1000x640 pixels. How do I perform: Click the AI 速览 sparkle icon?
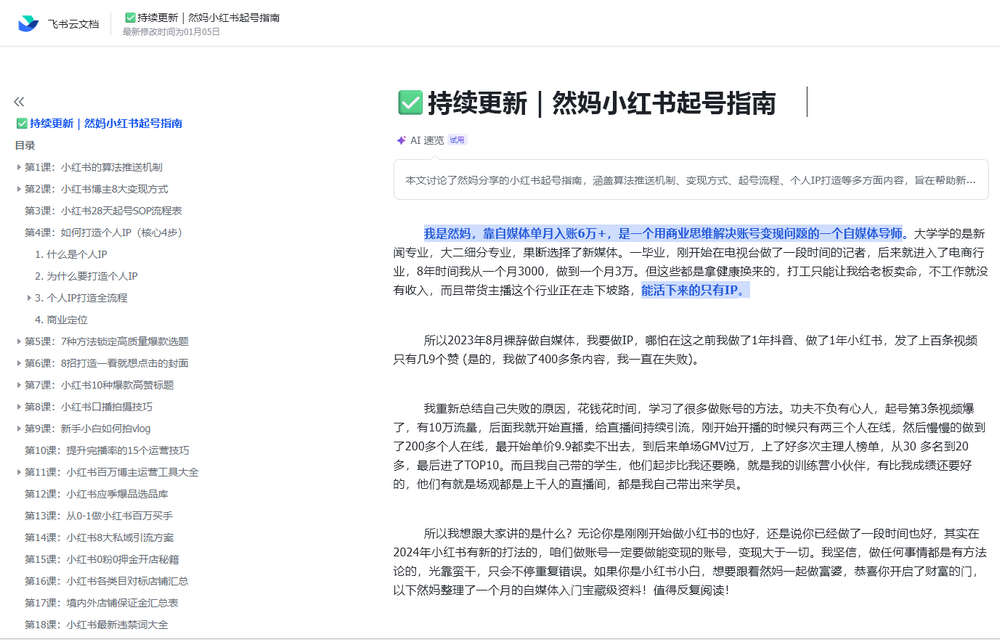point(401,141)
